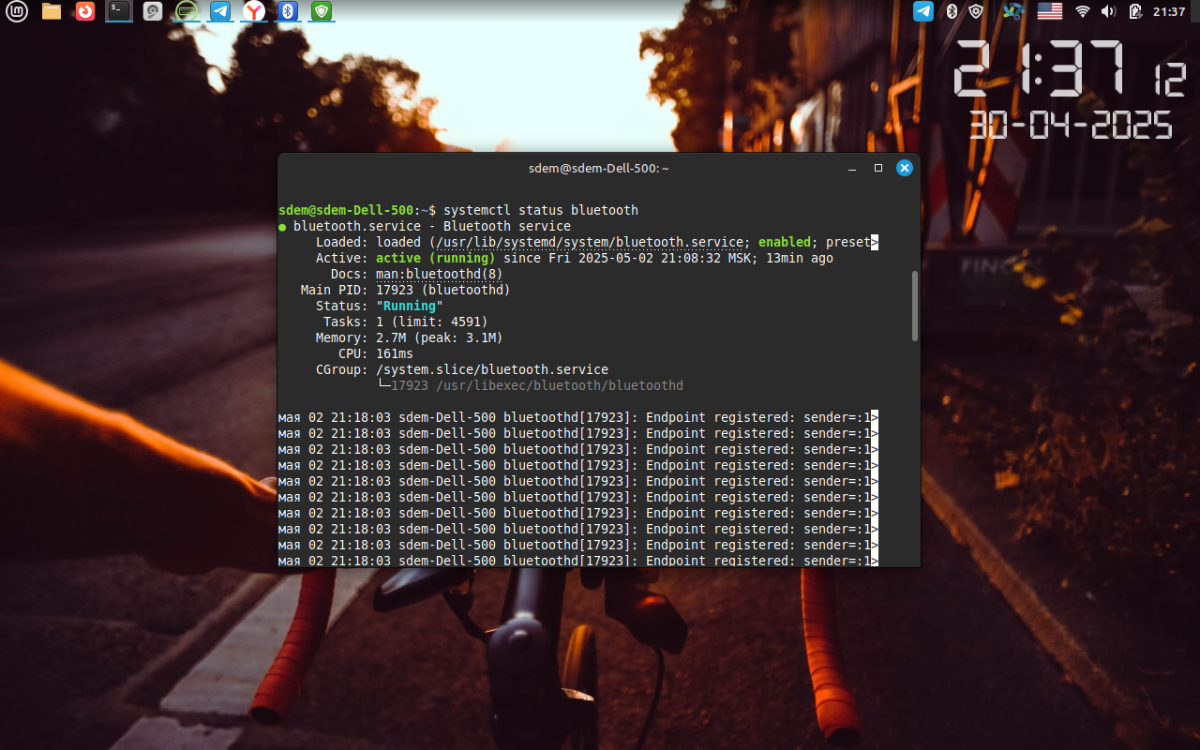Click the green sdem@sdem-Dell-500 prompt
This screenshot has width=1200, height=750.
[x=346, y=210]
